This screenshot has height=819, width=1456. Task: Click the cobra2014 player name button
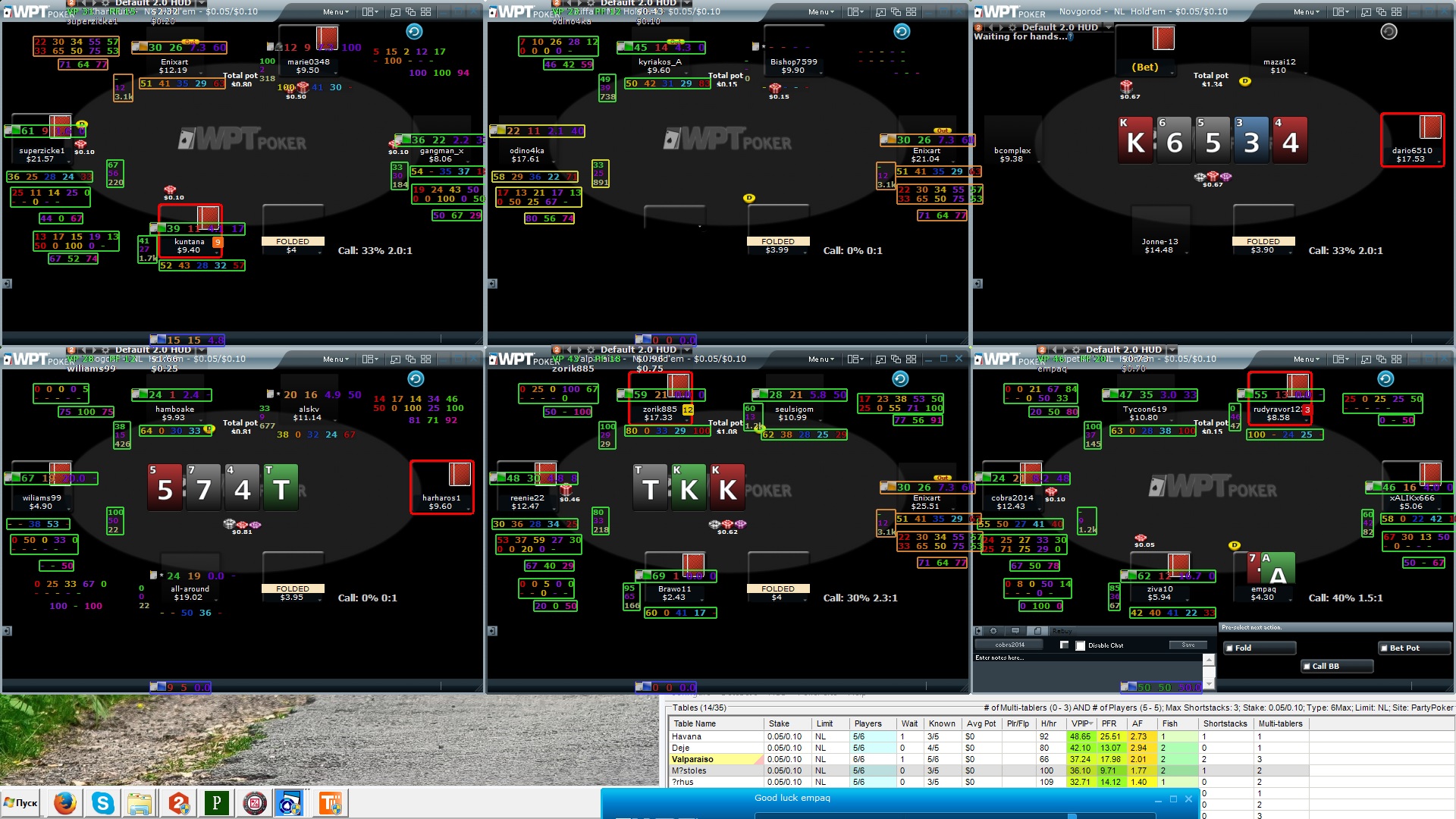point(1009,645)
